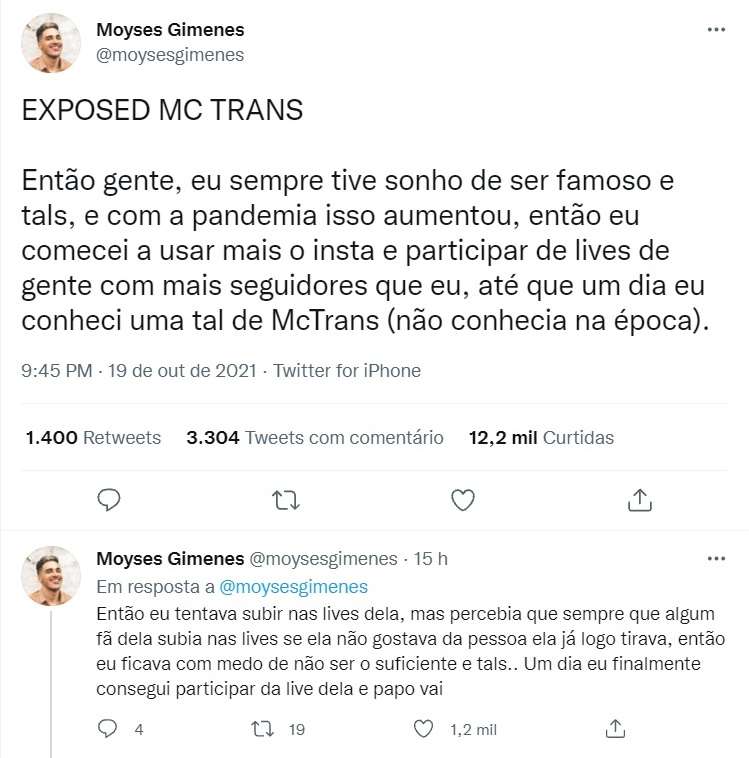Image resolution: width=749 pixels, height=758 pixels.
Task: Open the reply icon showing 4 comments
Action: tap(109, 729)
